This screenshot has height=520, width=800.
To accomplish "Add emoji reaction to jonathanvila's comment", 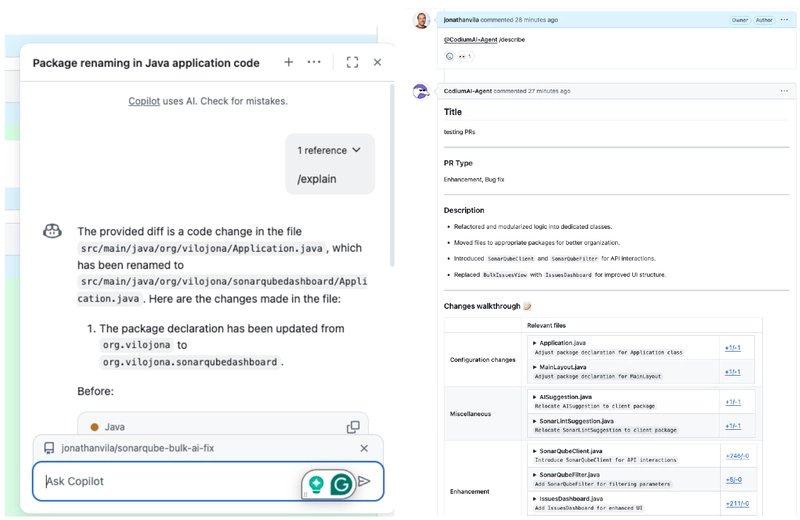I will (449, 56).
